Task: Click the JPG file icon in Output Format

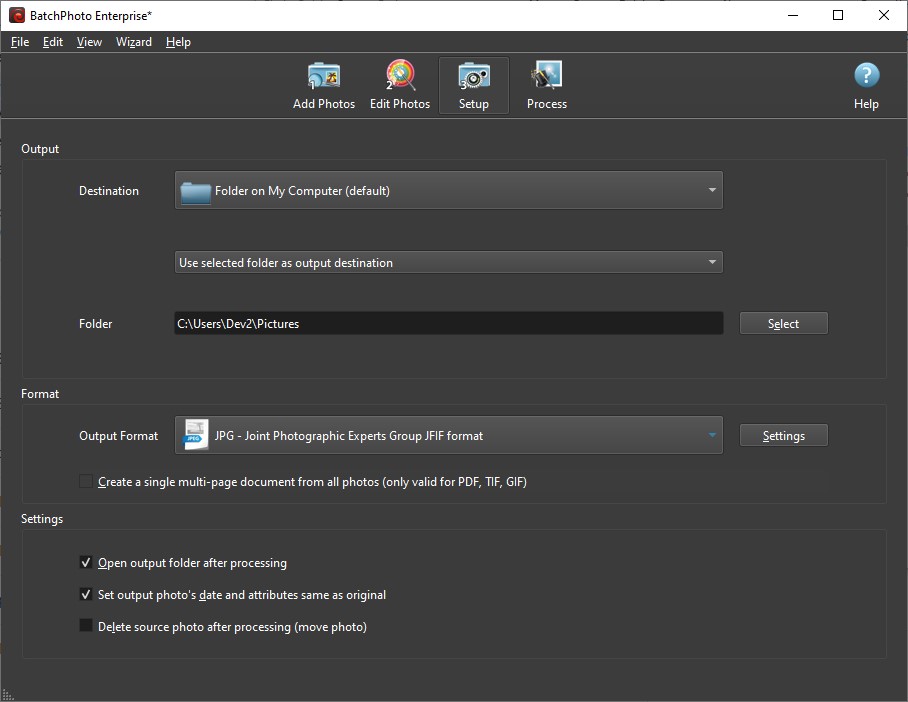Action: tap(196, 435)
